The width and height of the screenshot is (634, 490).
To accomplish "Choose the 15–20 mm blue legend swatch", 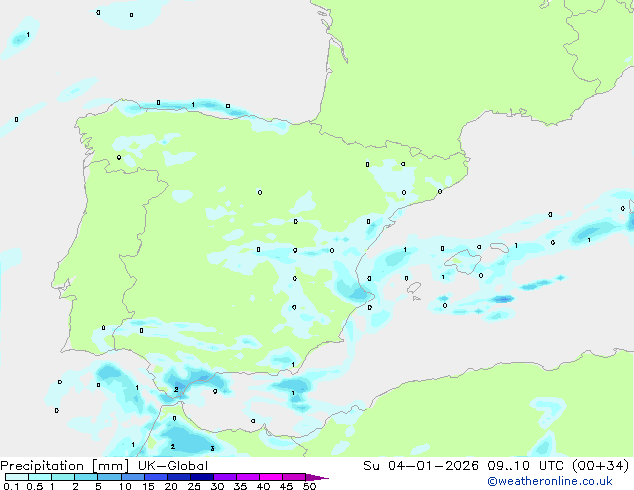I will click(x=155, y=477).
